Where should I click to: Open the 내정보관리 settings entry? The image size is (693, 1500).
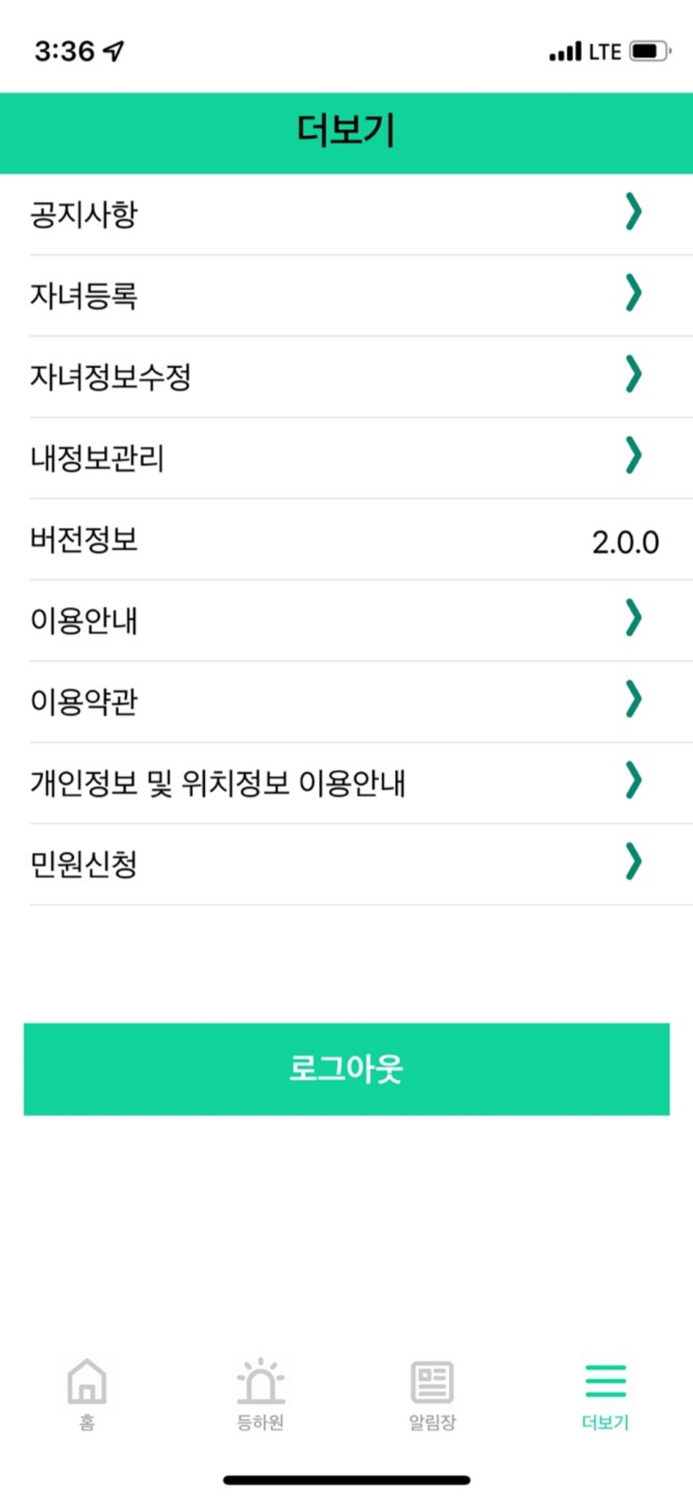[x=346, y=456]
